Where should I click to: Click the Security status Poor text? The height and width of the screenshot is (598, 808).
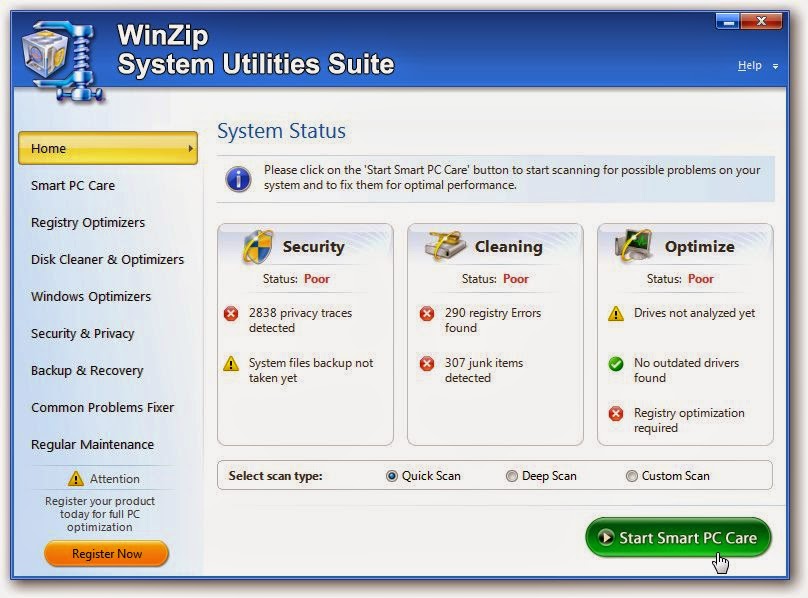[316, 279]
